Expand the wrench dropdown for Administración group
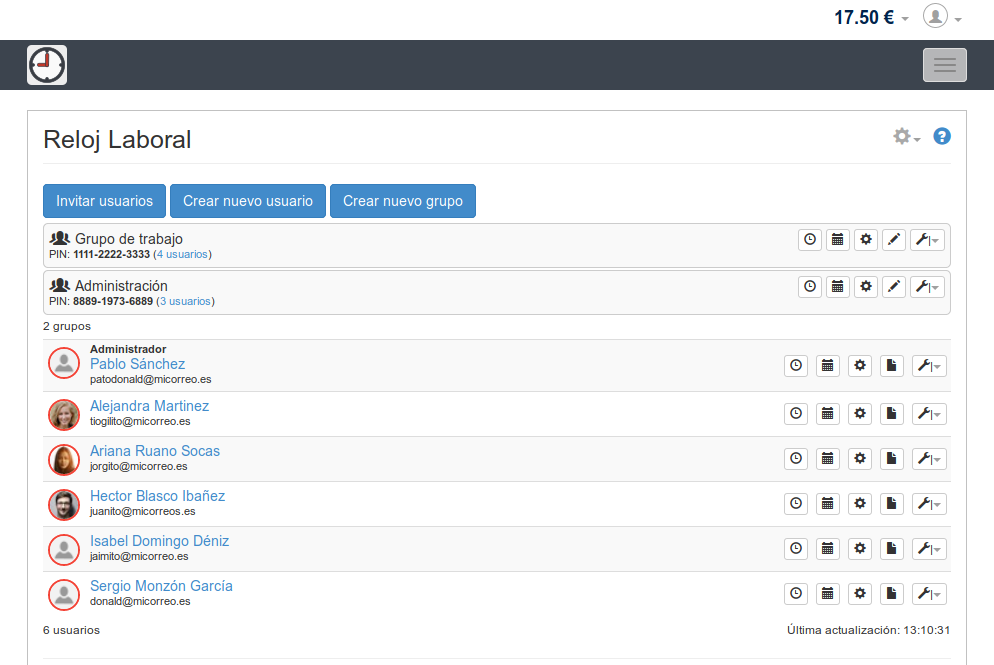 (x=927, y=287)
